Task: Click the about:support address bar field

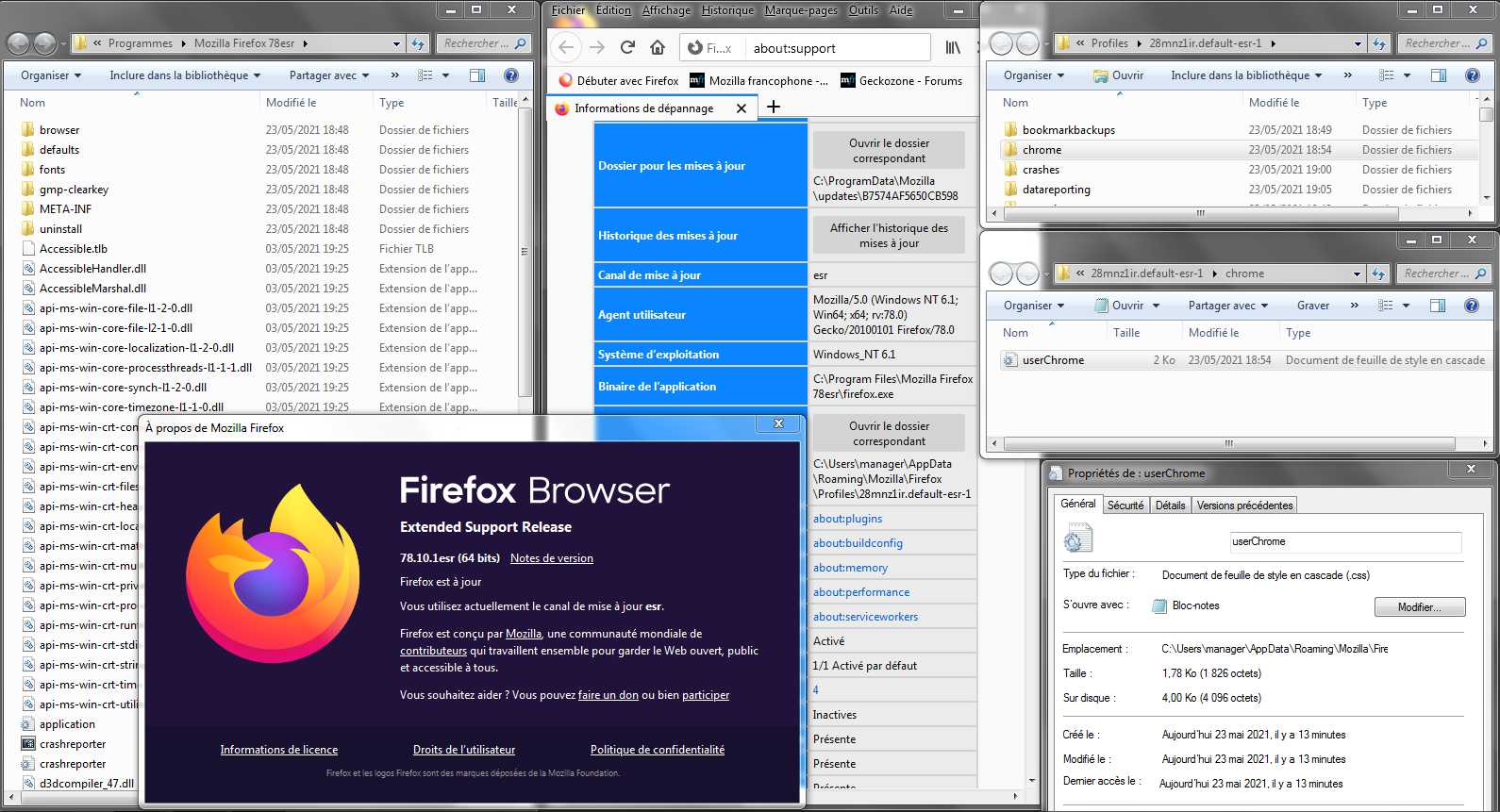Action: click(x=835, y=48)
